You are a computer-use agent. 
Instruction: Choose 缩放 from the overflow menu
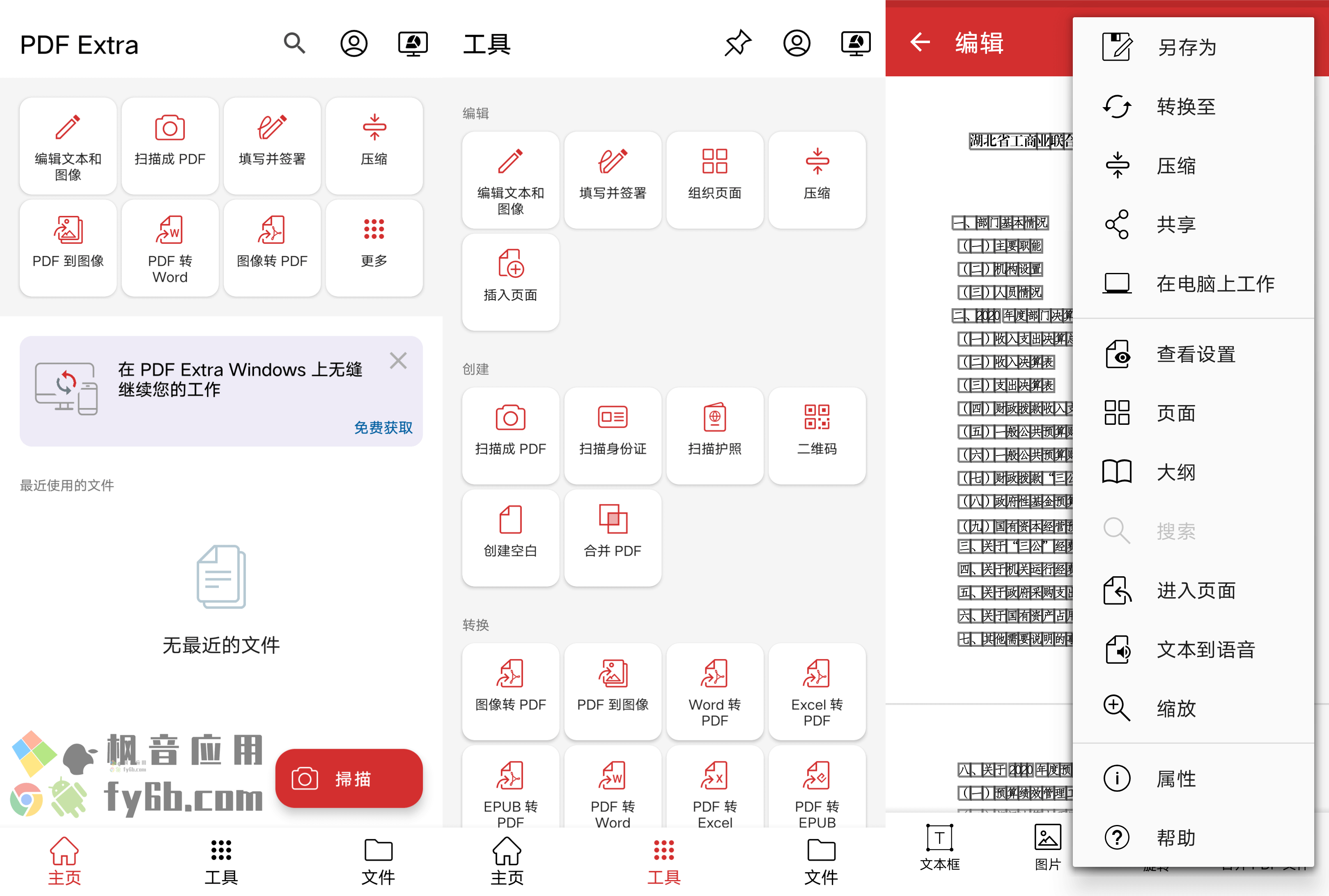[x=1194, y=708]
